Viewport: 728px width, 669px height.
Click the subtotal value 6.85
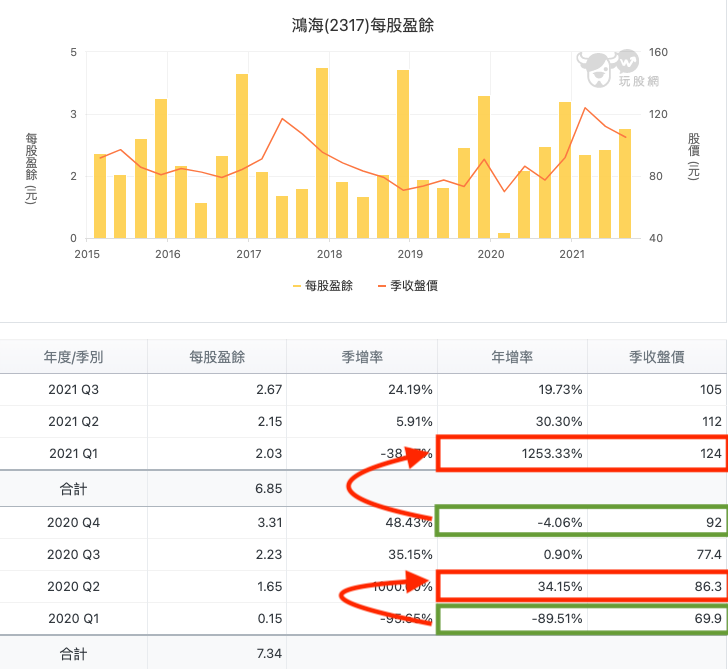pyautogui.click(x=269, y=489)
